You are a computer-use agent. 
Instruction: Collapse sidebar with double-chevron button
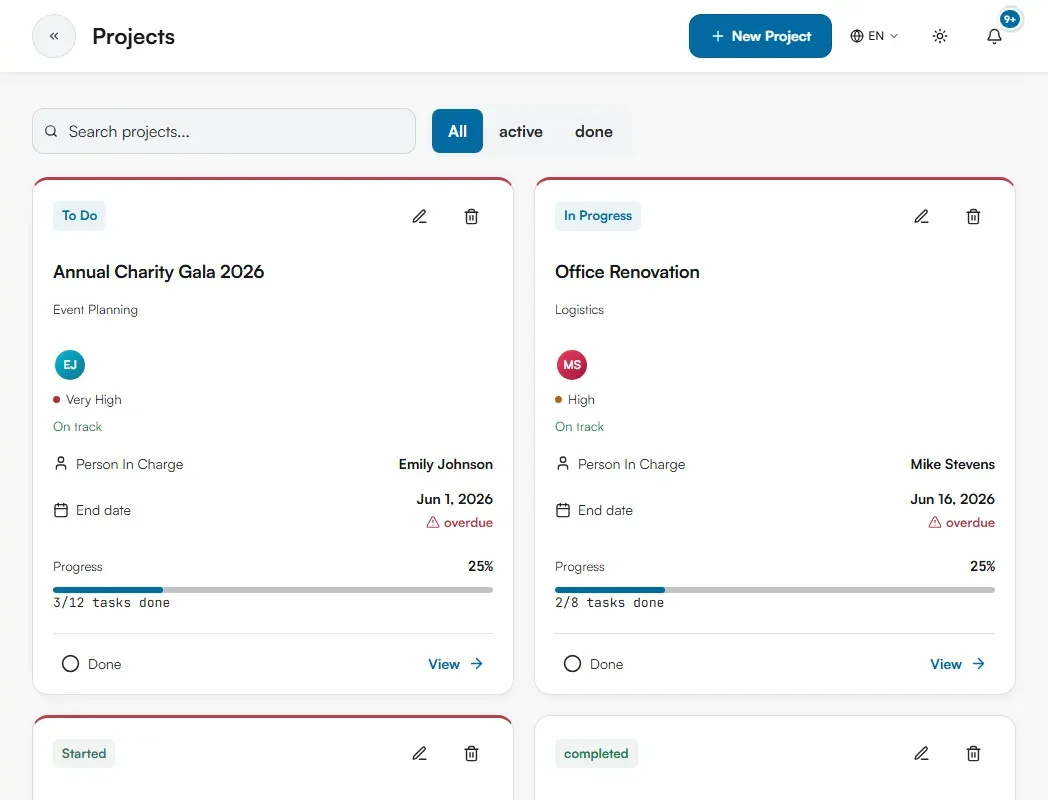click(x=54, y=36)
